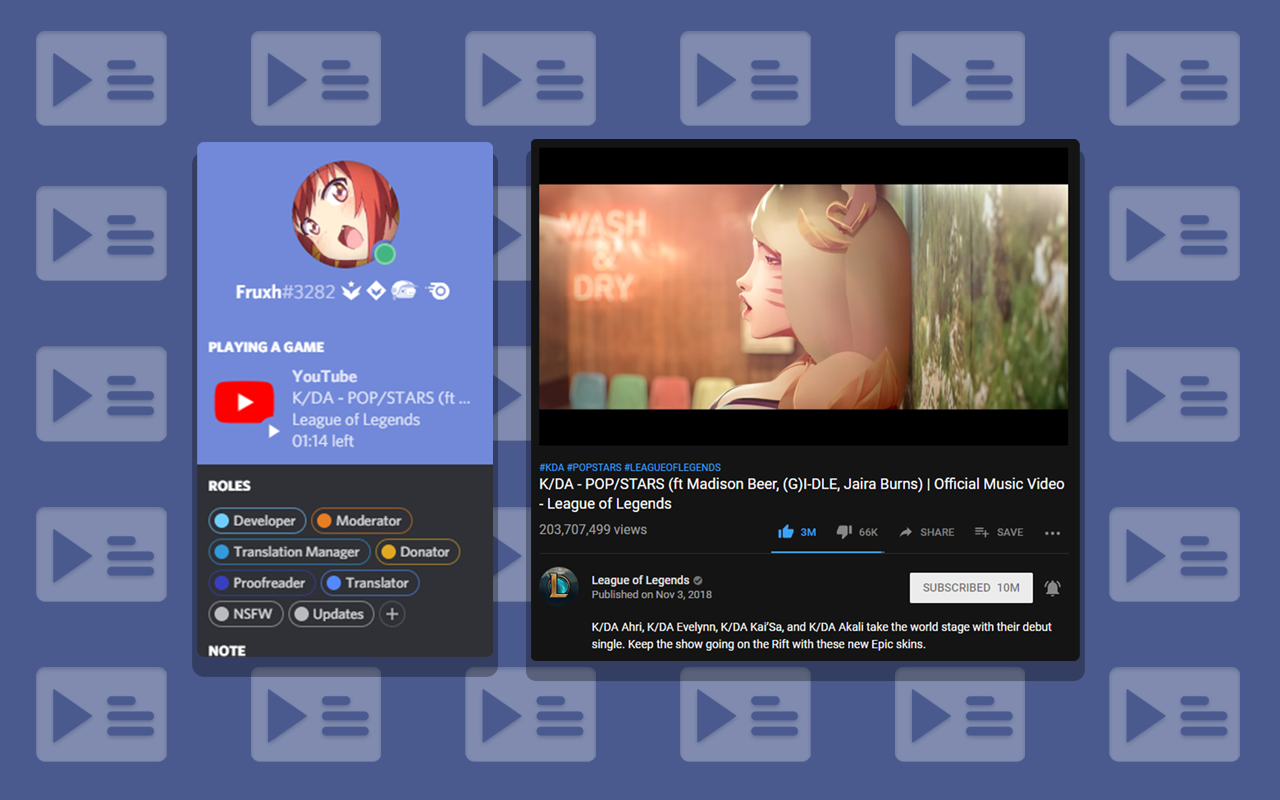Image resolution: width=1280 pixels, height=800 pixels.
Task: Click the League of Legends channel avatar
Action: point(559,587)
